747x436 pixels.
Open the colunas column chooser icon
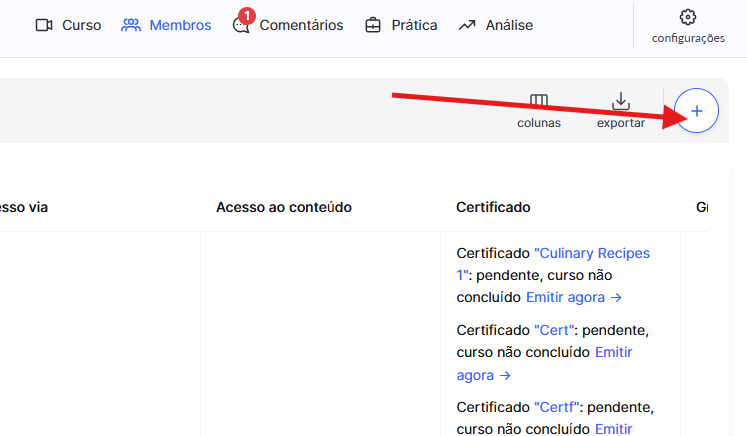539,101
